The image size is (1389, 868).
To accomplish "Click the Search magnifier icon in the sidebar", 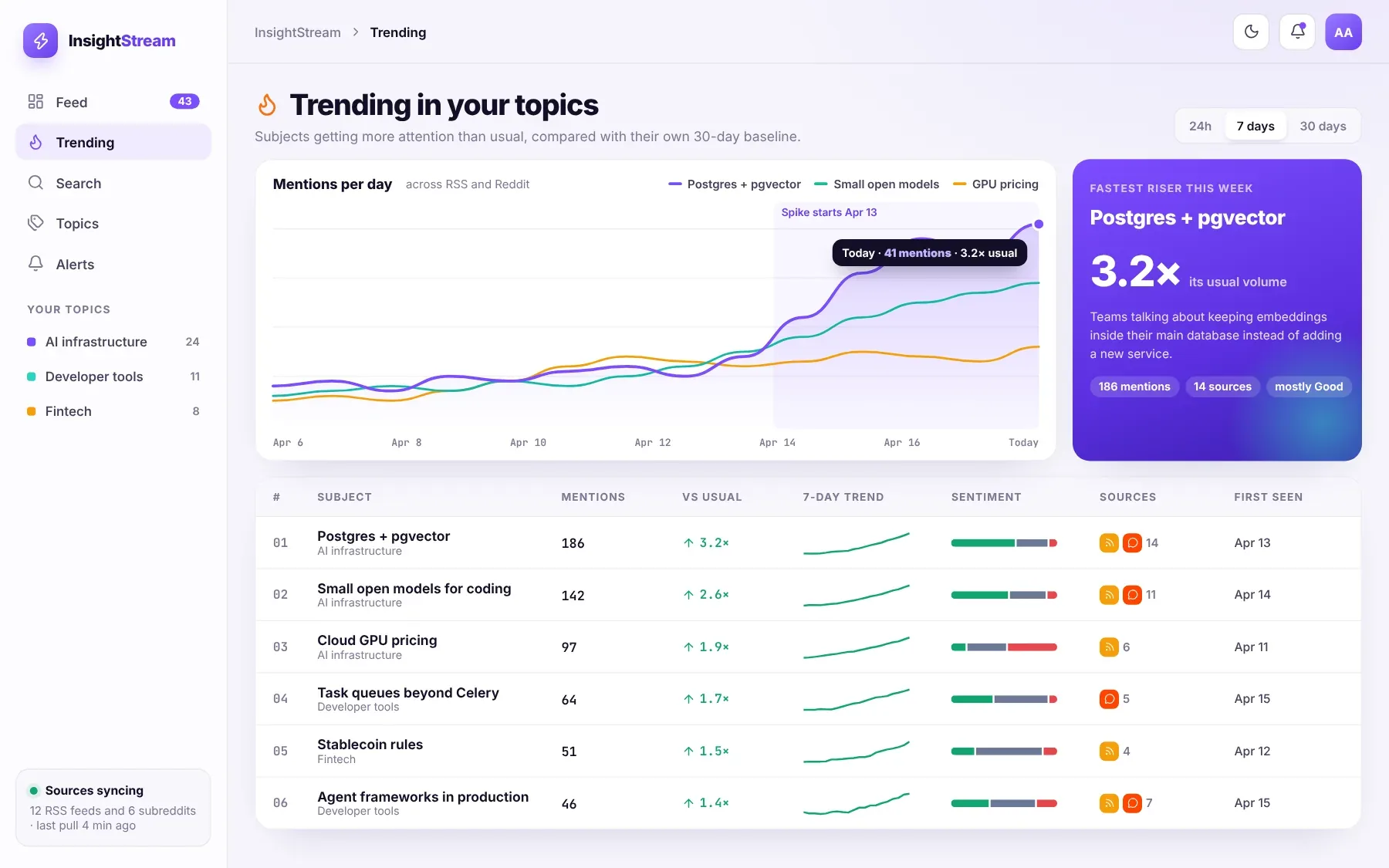I will coord(35,183).
